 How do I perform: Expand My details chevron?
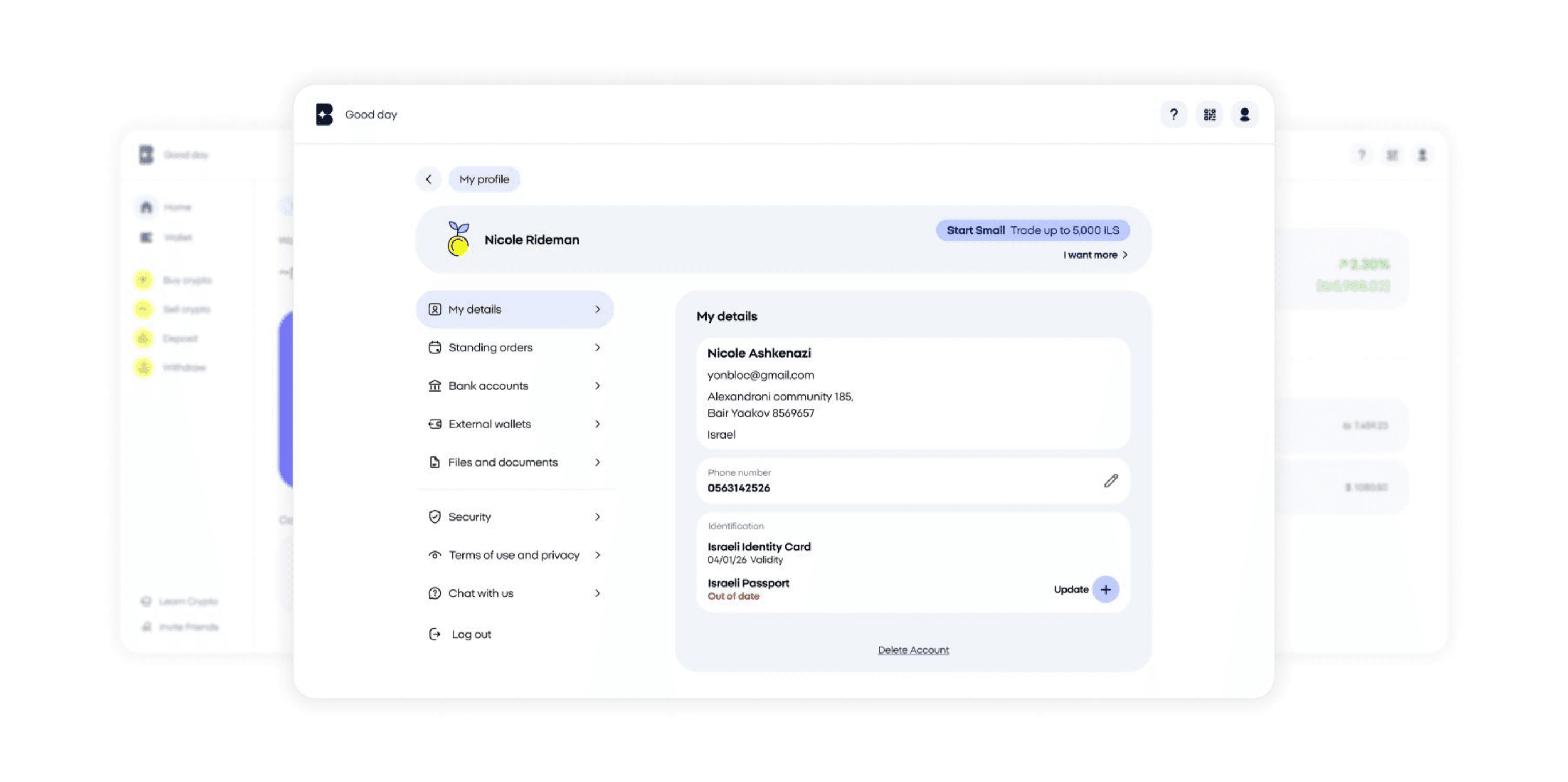point(597,310)
